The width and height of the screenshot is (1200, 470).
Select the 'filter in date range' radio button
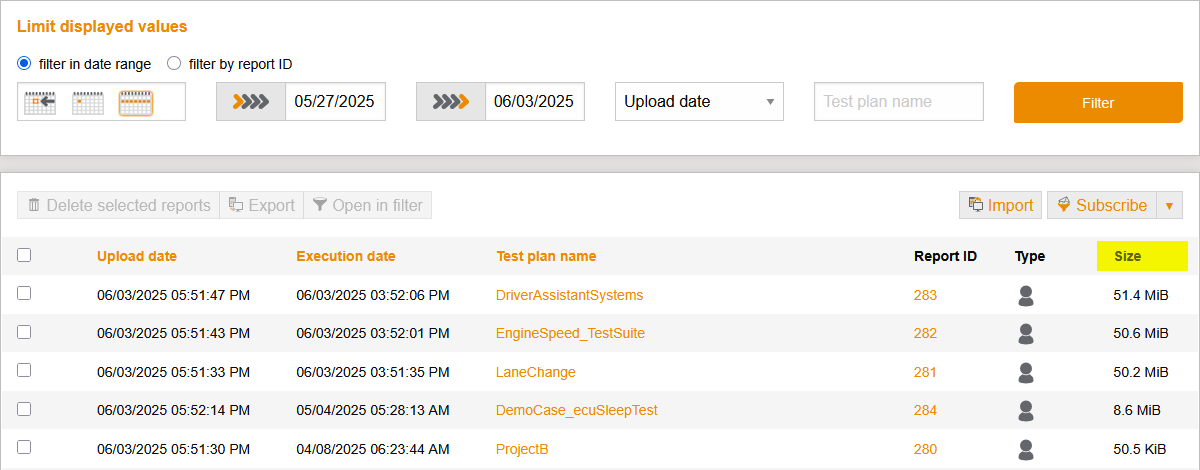point(25,63)
